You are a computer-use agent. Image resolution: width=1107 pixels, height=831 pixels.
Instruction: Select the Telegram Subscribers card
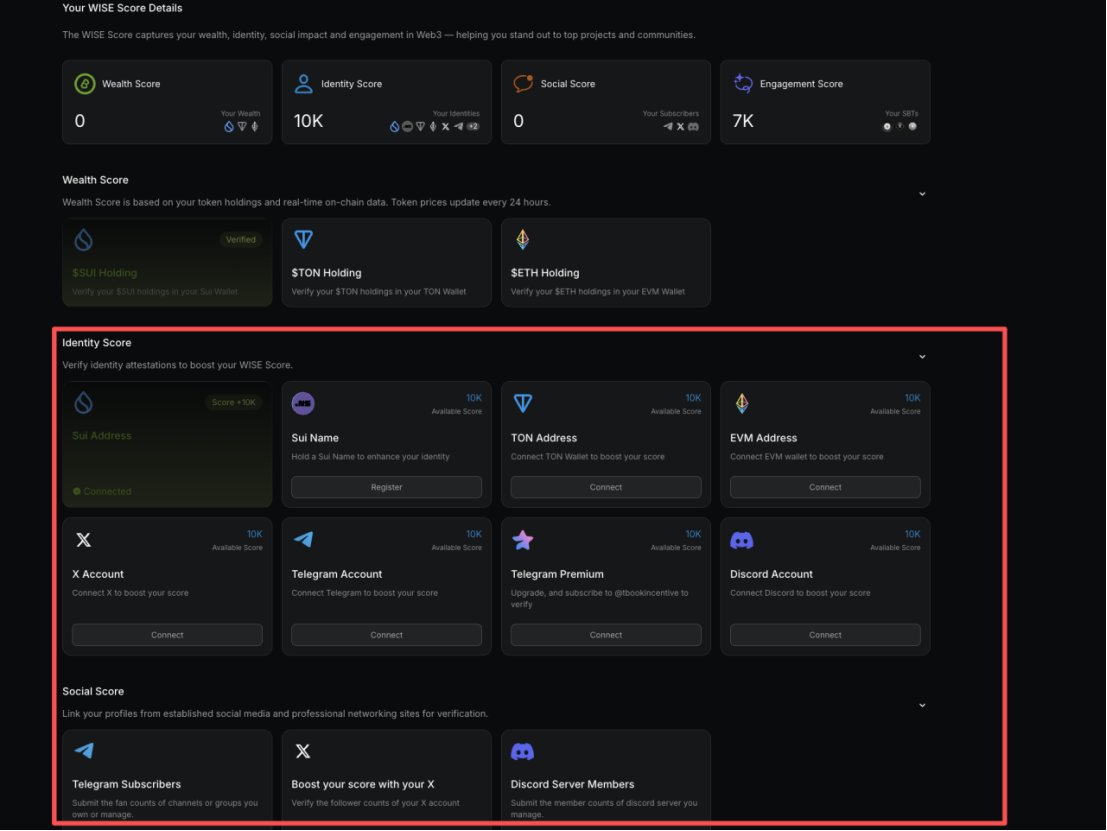pyautogui.click(x=167, y=780)
